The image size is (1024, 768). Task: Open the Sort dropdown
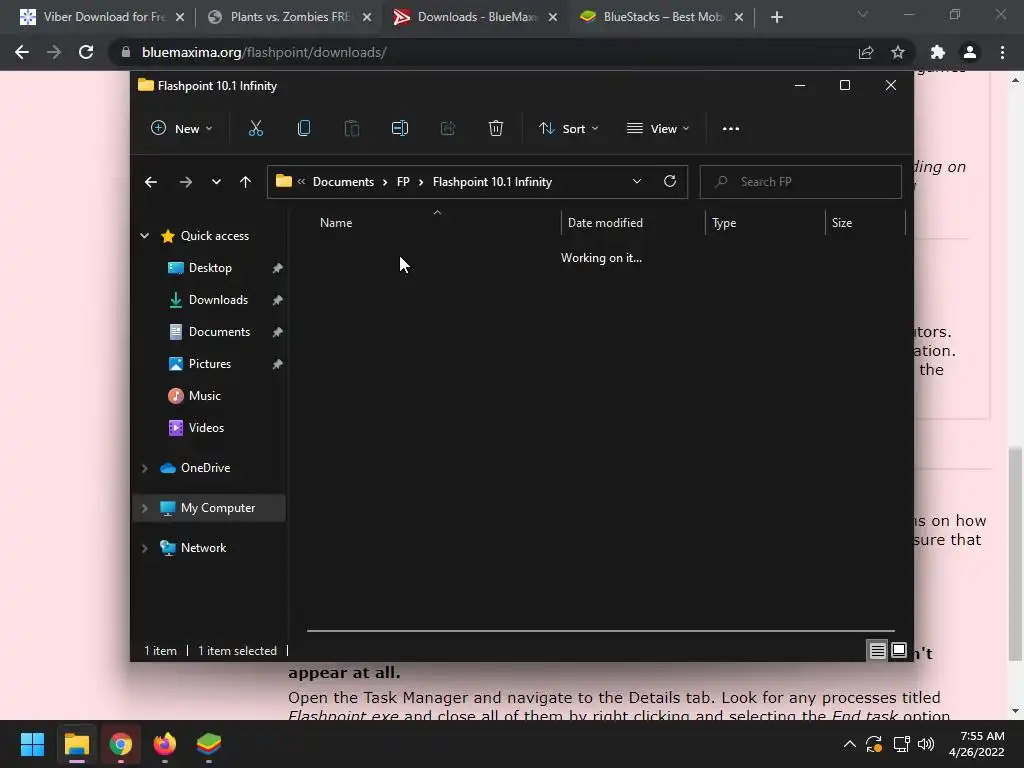[x=568, y=129]
